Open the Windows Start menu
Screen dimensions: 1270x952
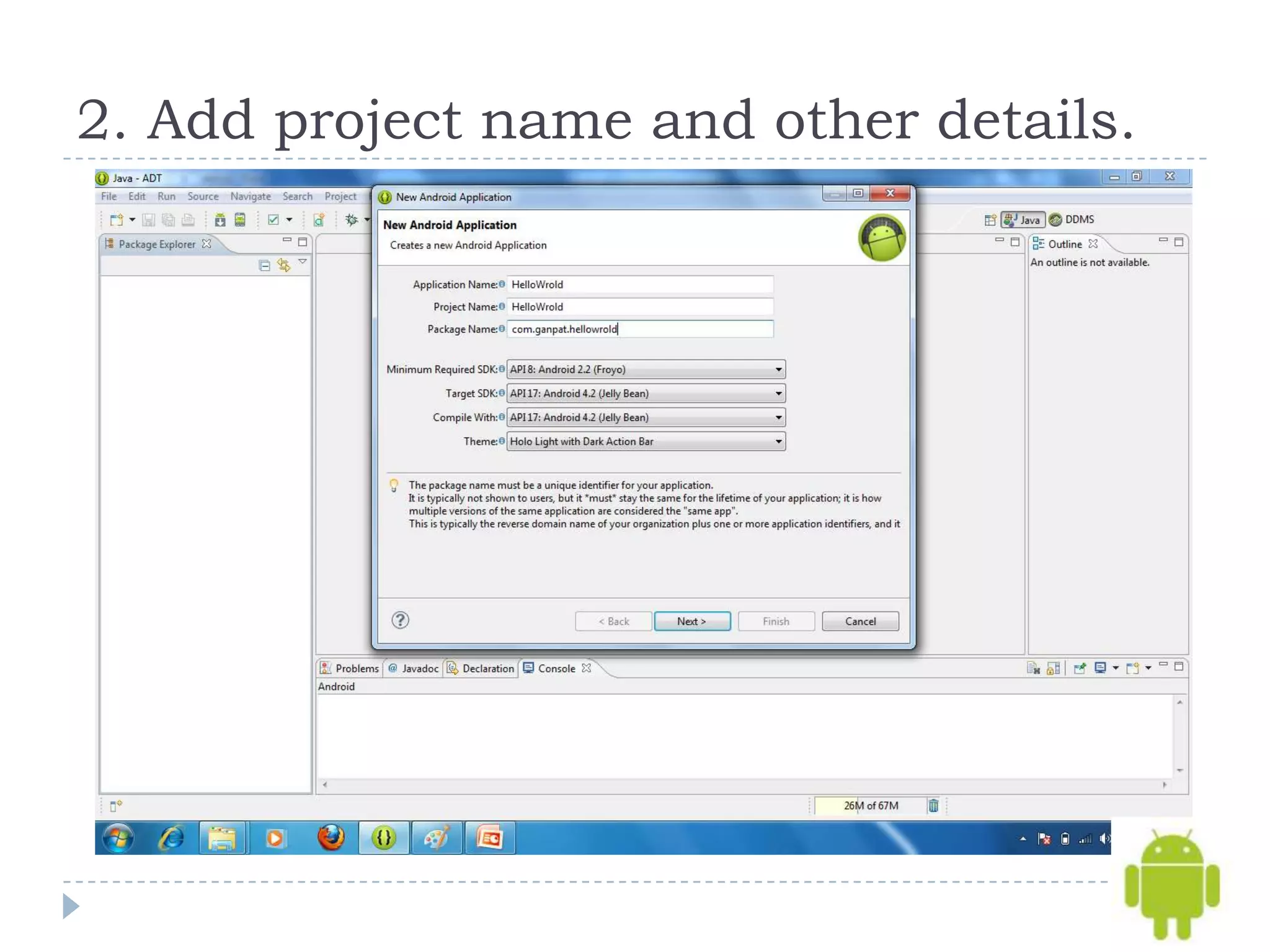click(x=118, y=839)
